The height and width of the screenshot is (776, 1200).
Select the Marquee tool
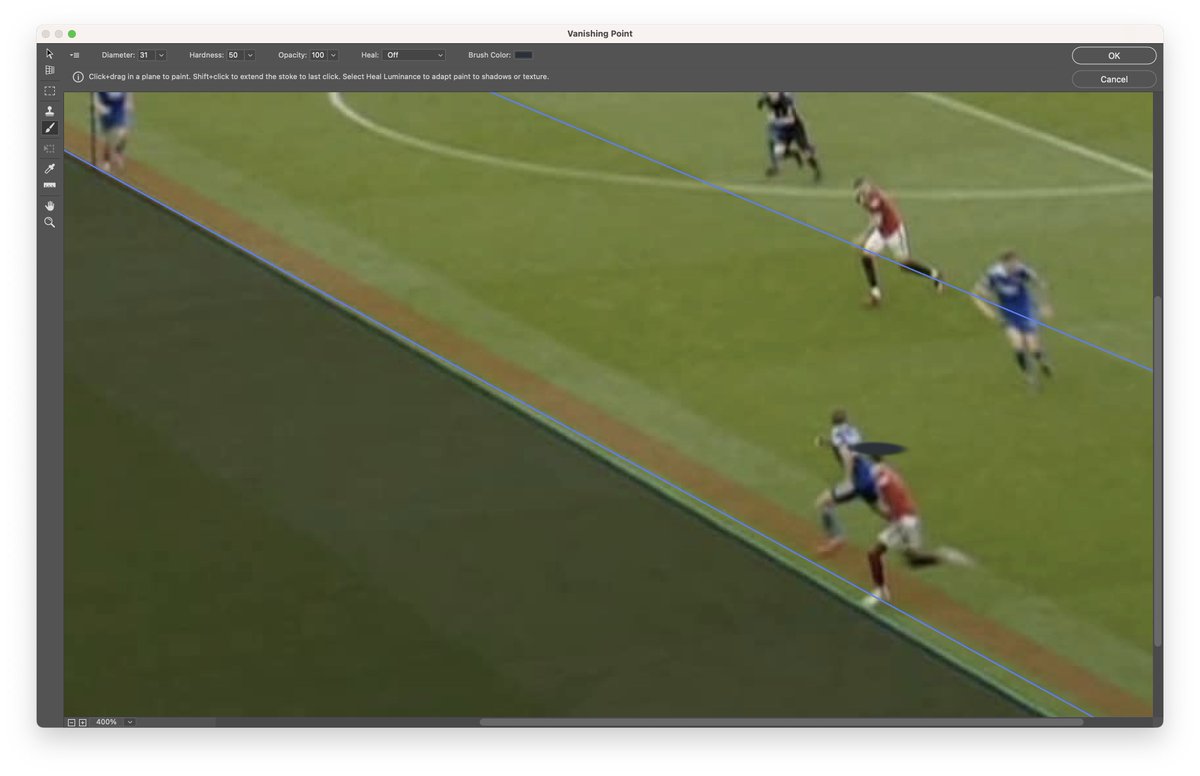click(49, 90)
